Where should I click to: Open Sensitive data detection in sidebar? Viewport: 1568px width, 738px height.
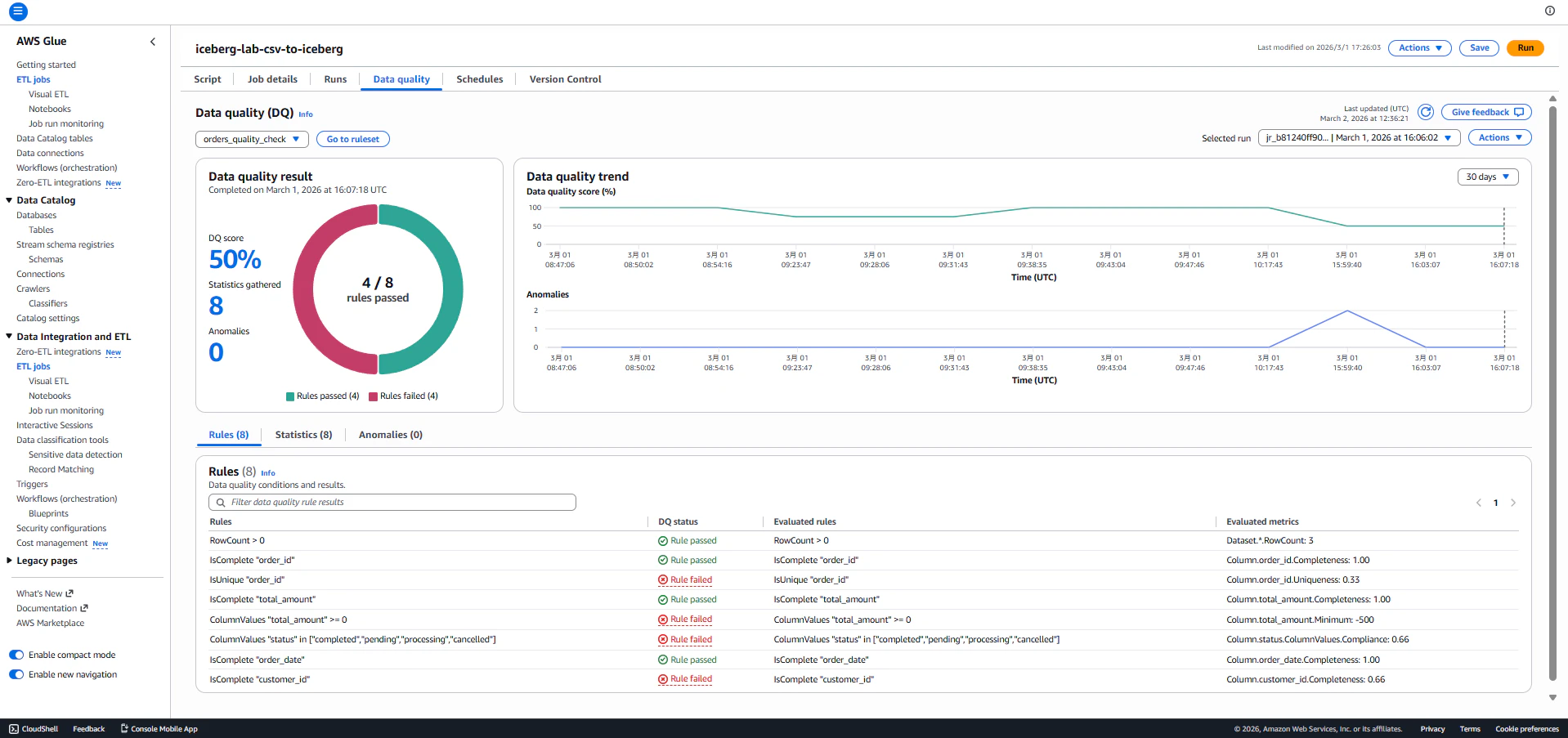[75, 455]
